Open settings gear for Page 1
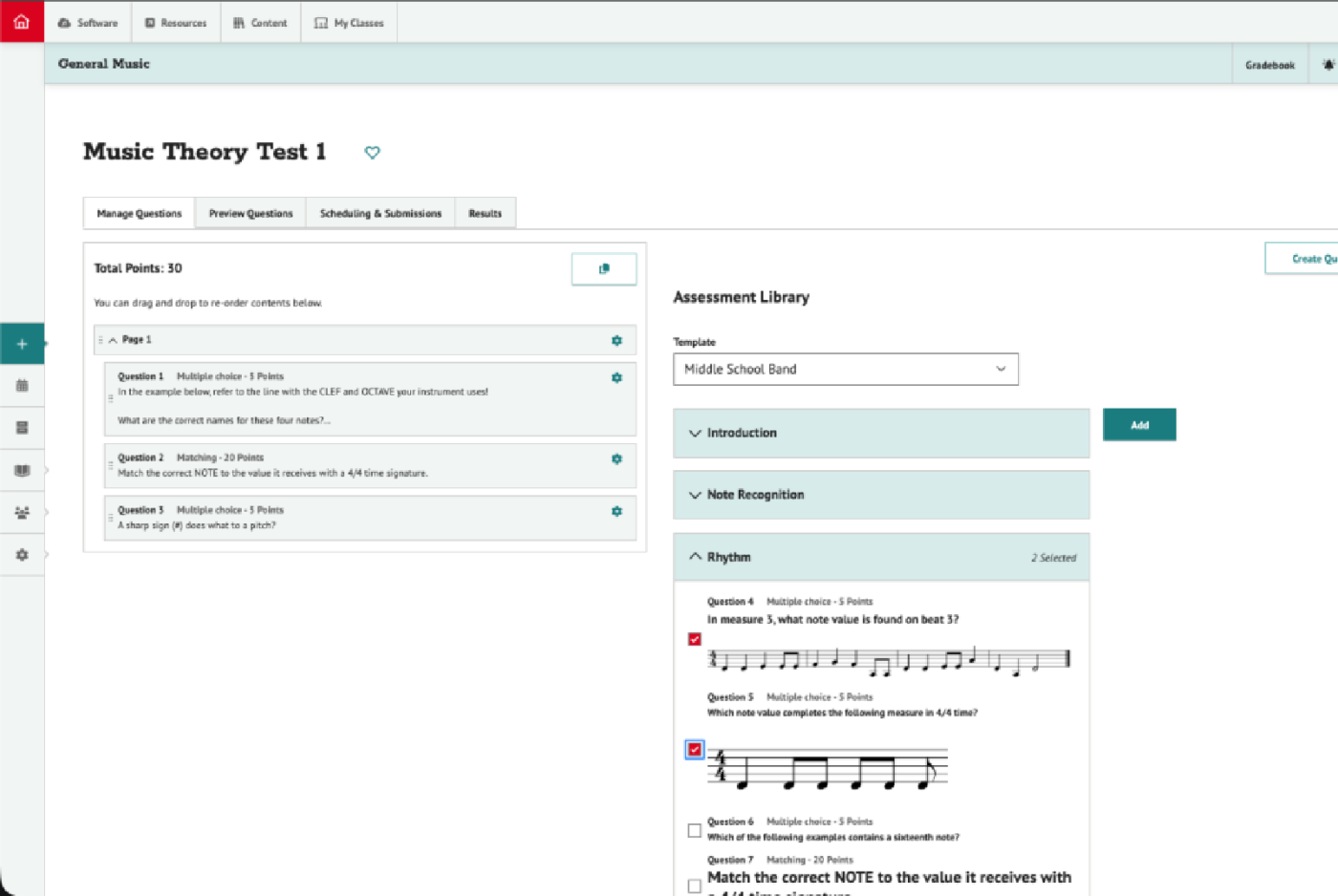This screenshot has width=1338, height=896. (616, 340)
